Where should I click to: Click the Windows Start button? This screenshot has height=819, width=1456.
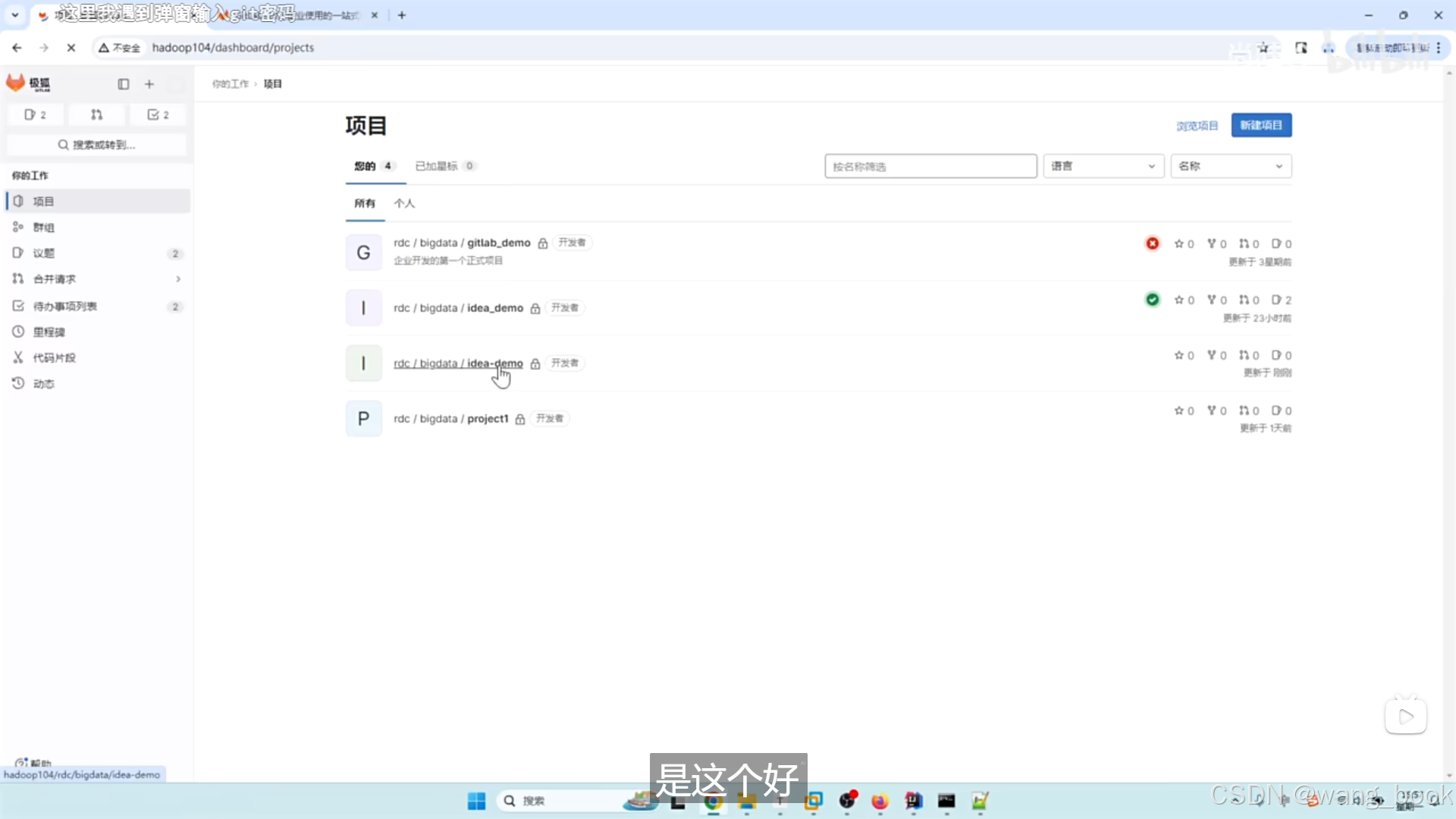[476, 801]
